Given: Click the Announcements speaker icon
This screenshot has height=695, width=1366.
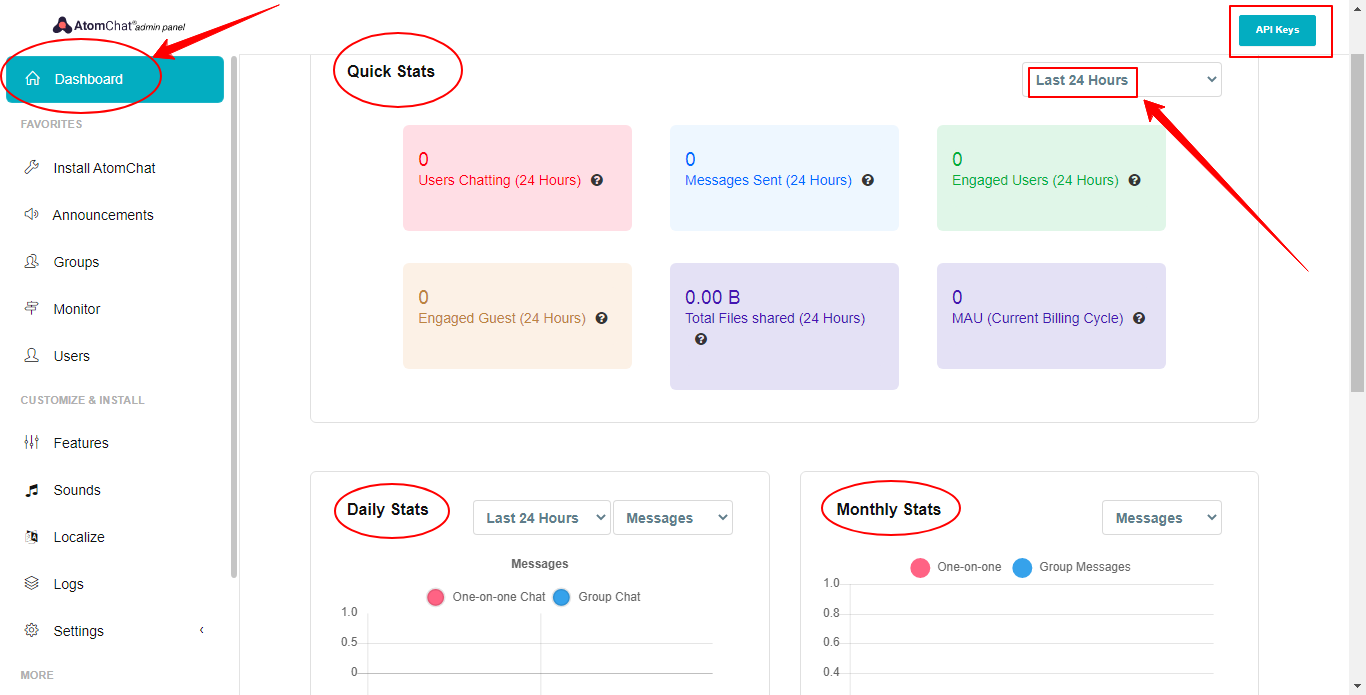Looking at the screenshot, I should pyautogui.click(x=32, y=215).
